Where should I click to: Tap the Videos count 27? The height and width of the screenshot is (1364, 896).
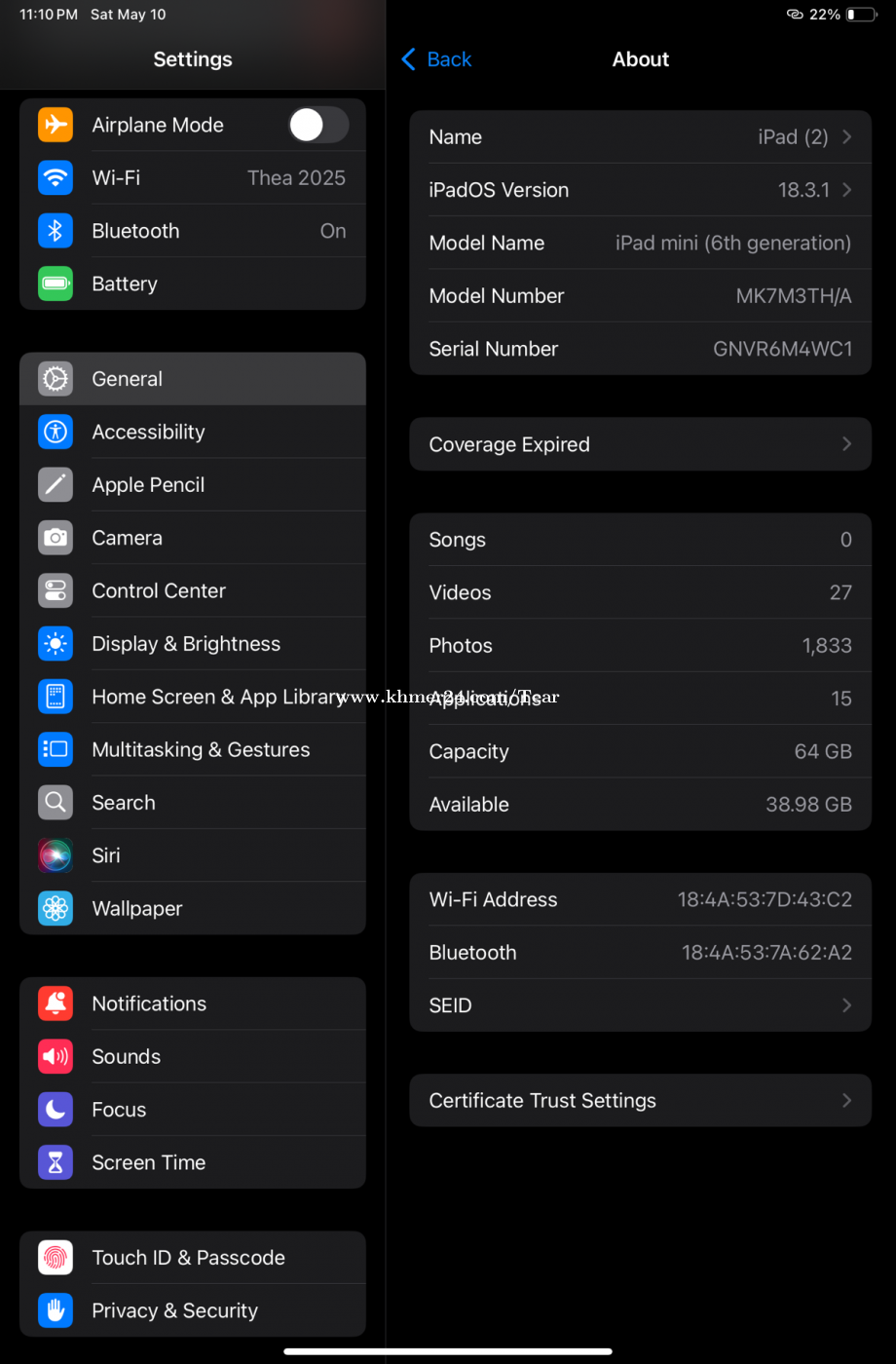(x=841, y=592)
